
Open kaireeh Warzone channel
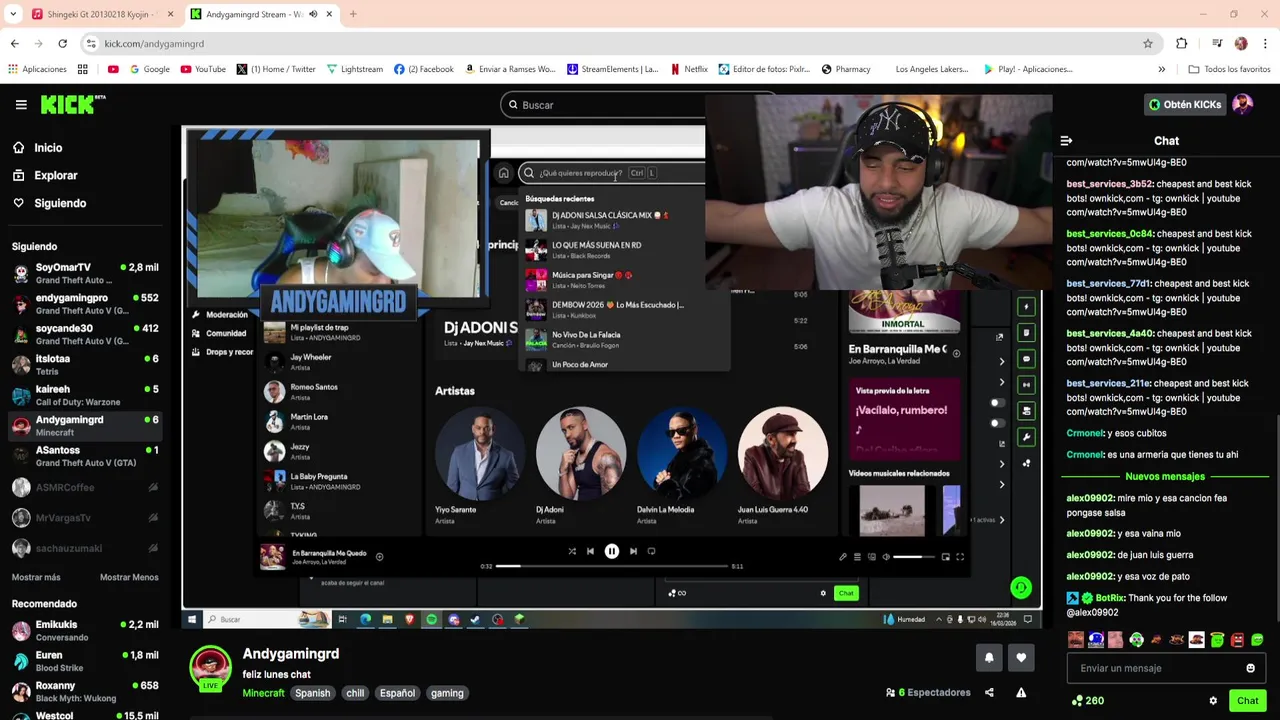85,395
